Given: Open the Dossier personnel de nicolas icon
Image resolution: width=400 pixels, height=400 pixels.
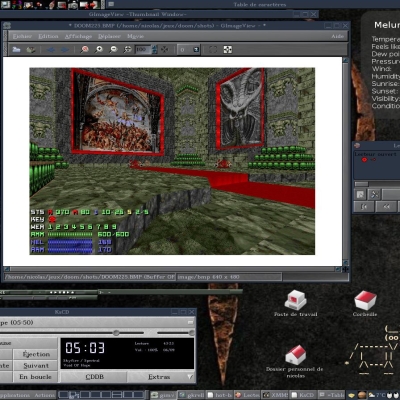Looking at the screenshot, I should [x=295, y=362].
